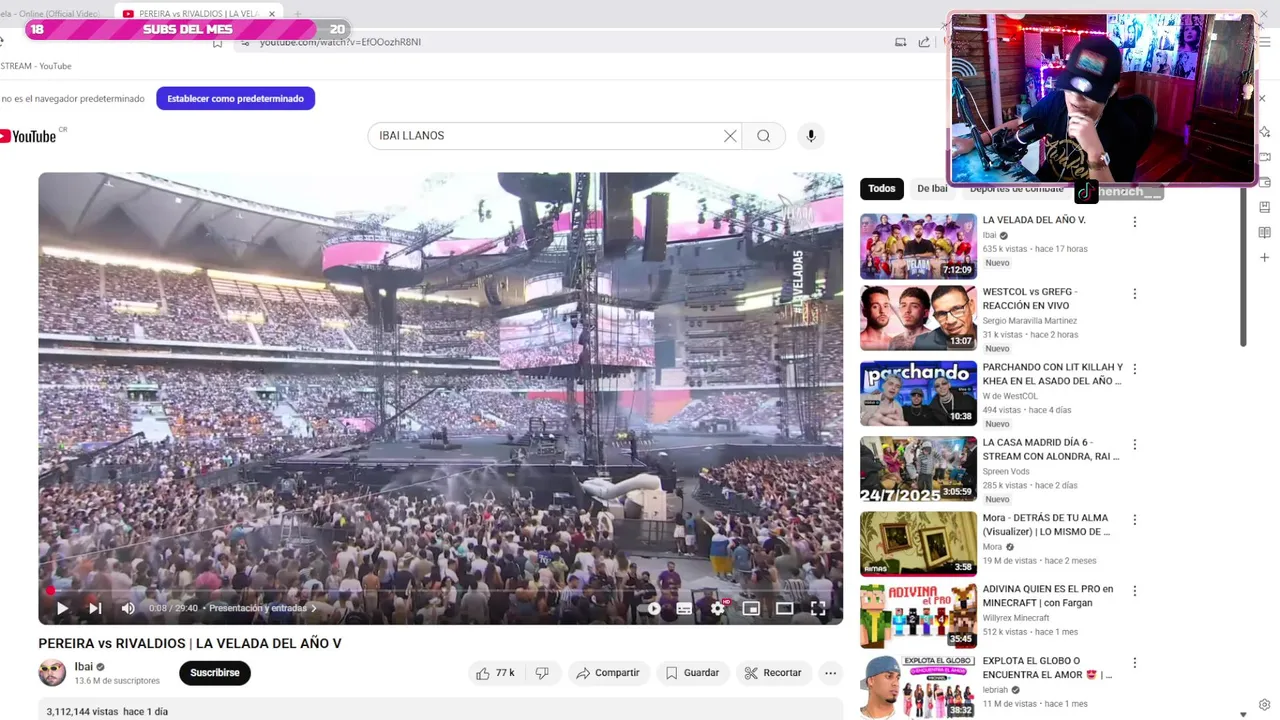Open options for ADIVINA QUIEN ES EL PRO

tap(1134, 591)
